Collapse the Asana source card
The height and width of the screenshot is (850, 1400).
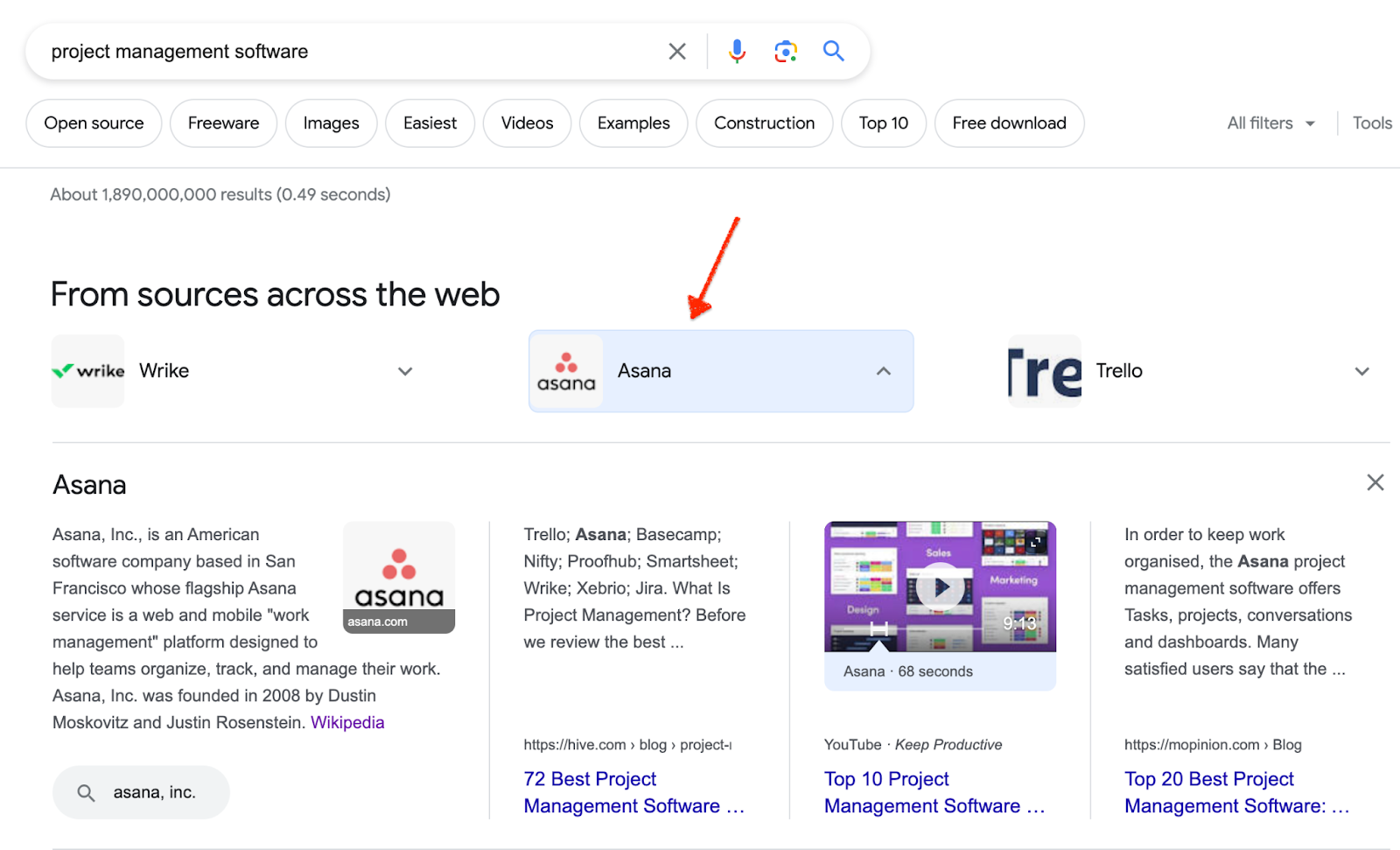pos(884,371)
